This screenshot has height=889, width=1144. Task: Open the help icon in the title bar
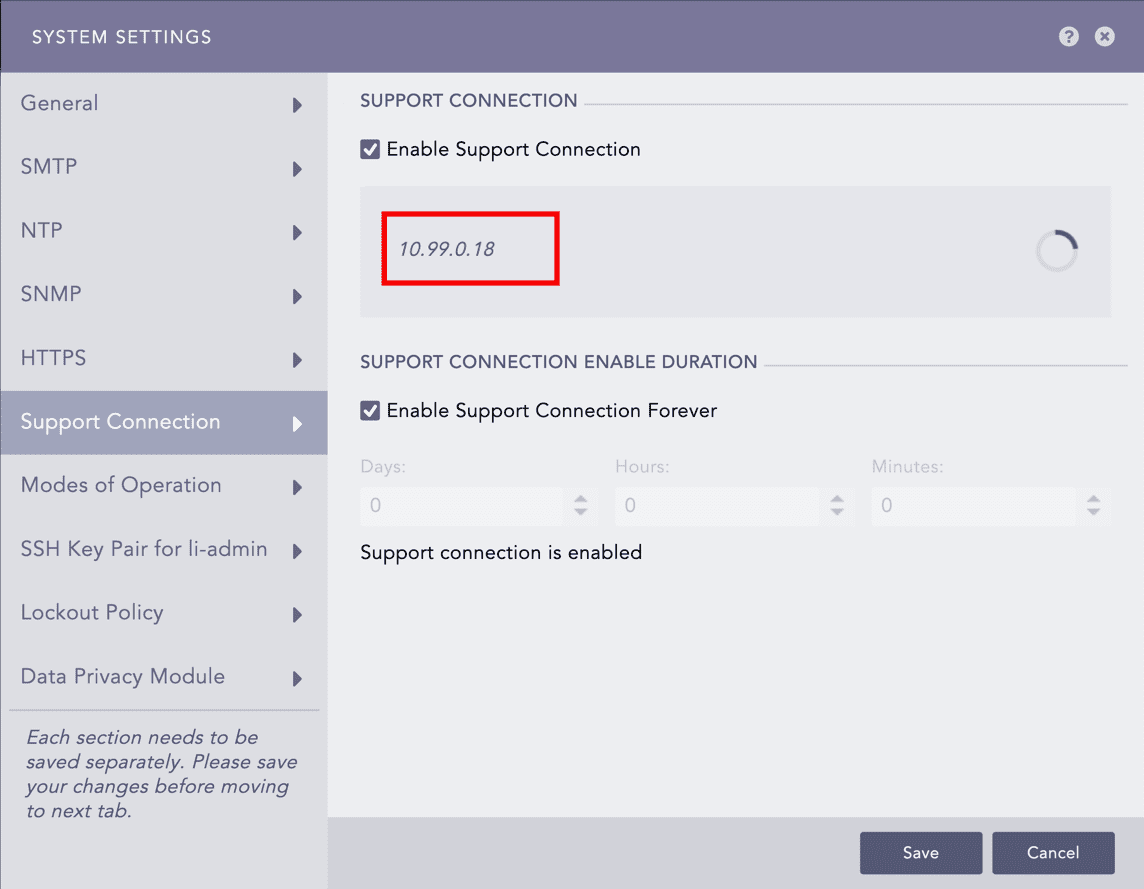[1068, 36]
